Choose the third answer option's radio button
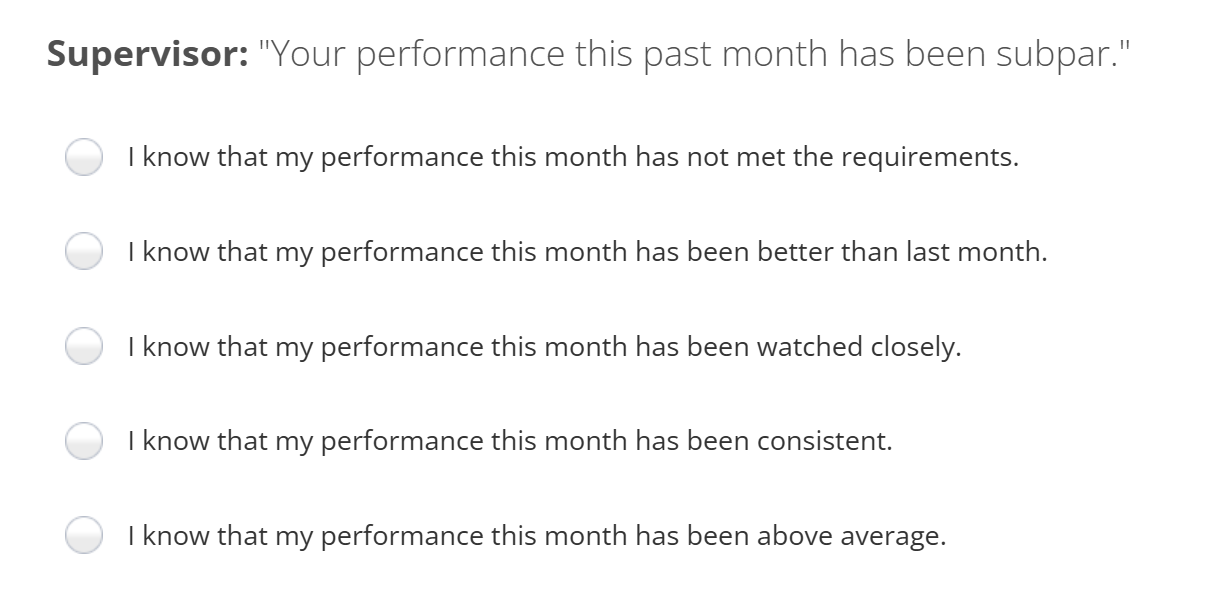The width and height of the screenshot is (1217, 612). tap(83, 347)
